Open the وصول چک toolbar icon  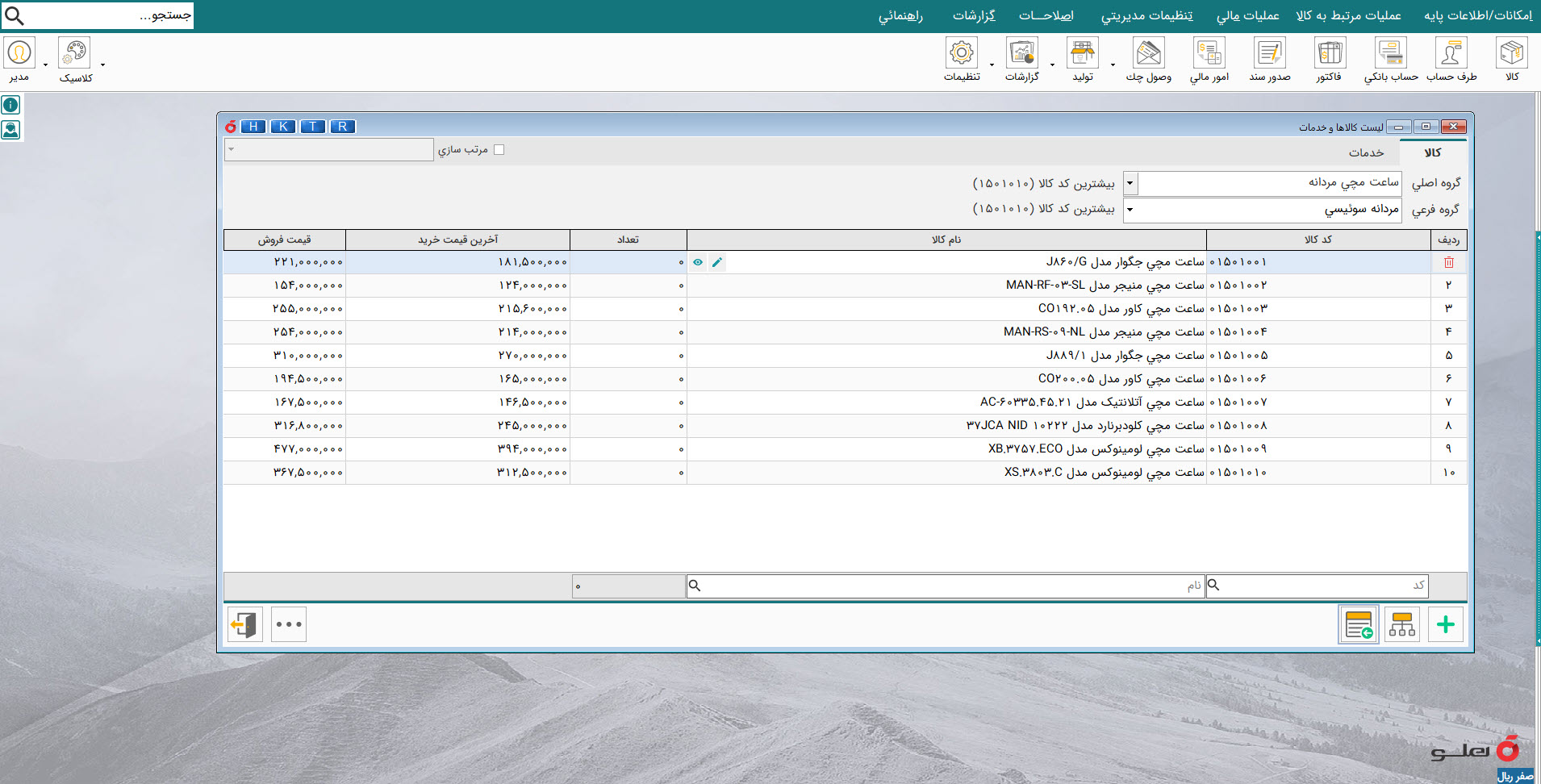pos(1148,53)
